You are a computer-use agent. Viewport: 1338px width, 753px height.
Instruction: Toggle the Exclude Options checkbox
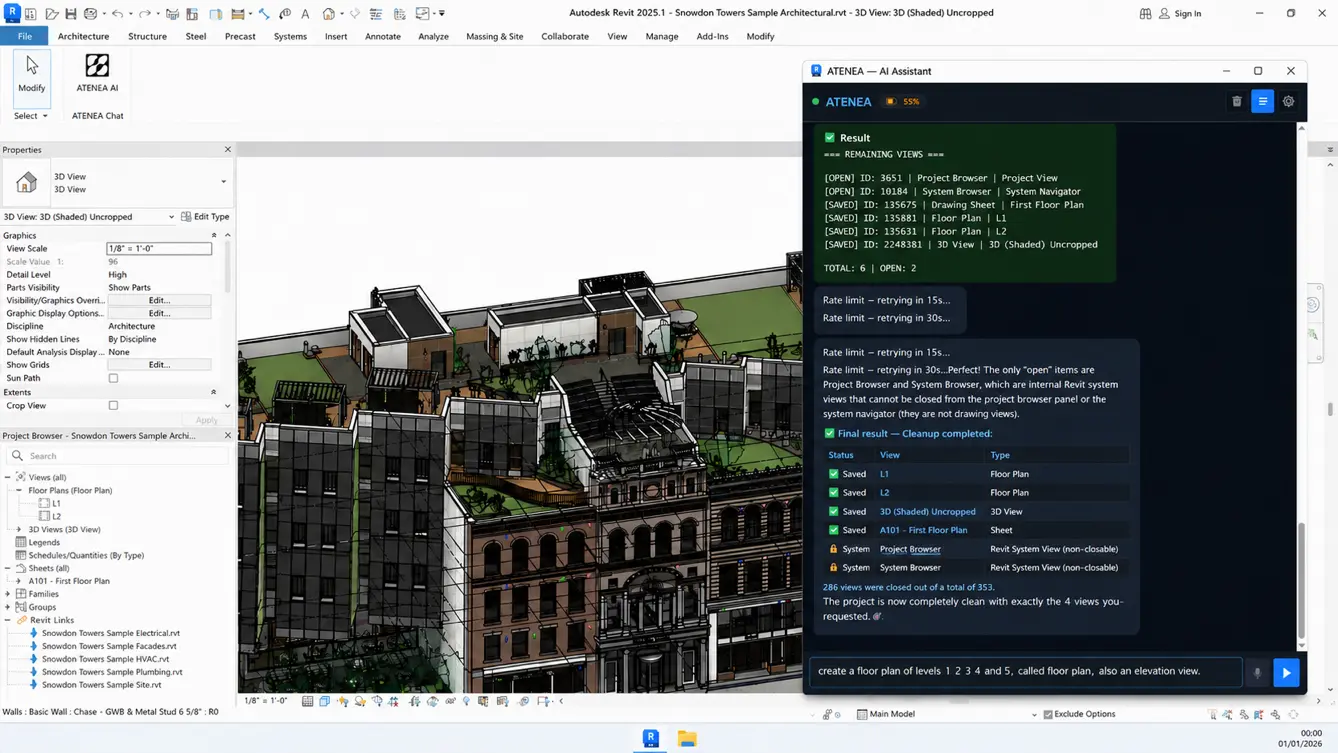click(1048, 714)
